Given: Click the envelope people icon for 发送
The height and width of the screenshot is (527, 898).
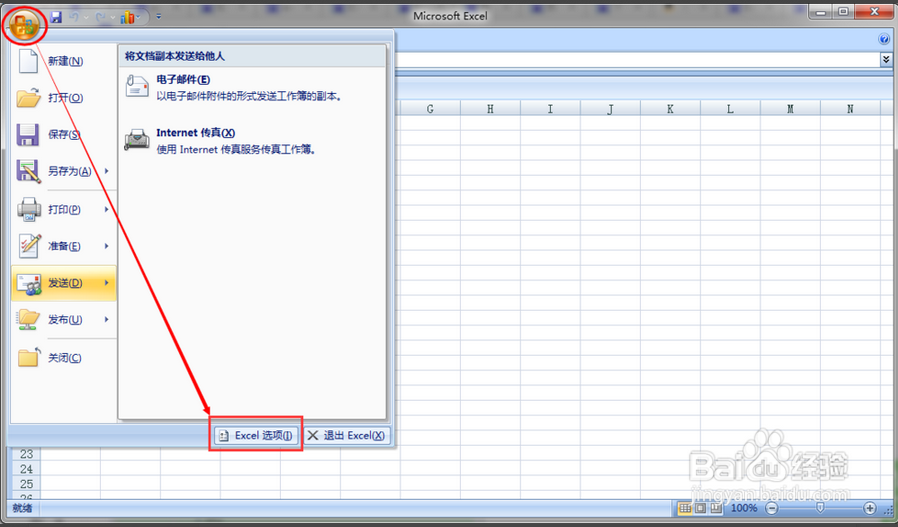Looking at the screenshot, I should click(29, 284).
